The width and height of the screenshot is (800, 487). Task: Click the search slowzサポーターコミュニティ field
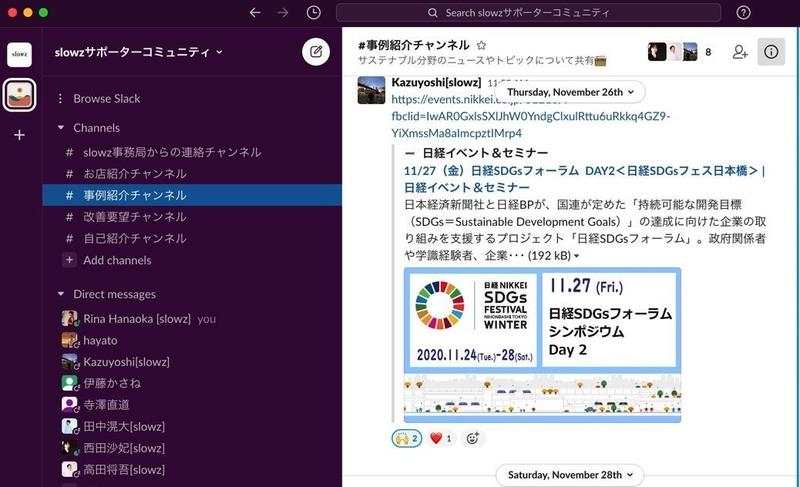point(529,13)
